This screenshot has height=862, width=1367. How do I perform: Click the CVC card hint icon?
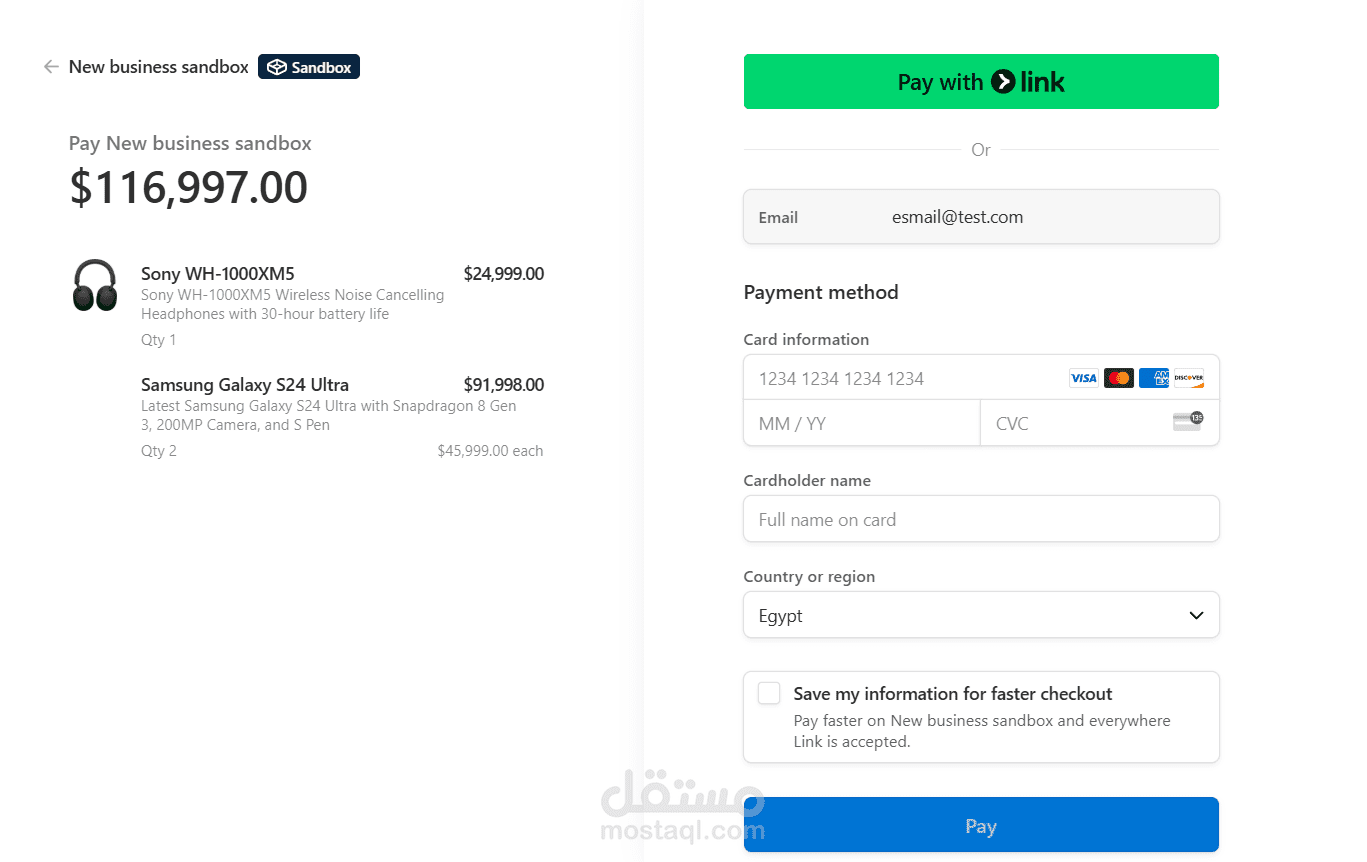[1188, 421]
